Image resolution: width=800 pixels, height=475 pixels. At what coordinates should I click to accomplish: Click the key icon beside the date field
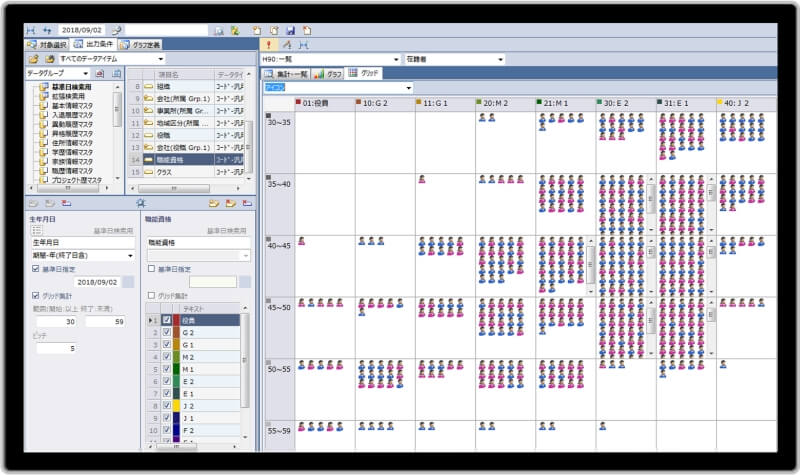point(116,31)
